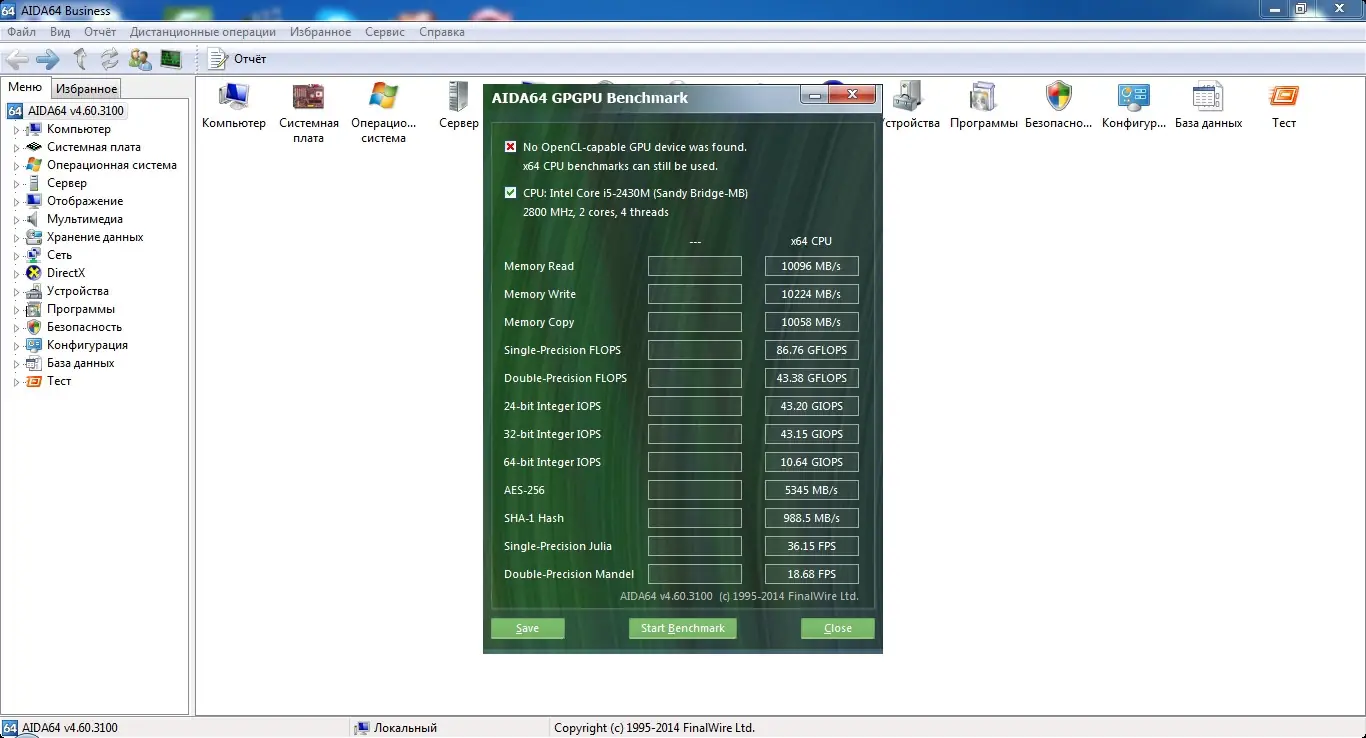
Task: Go up one level with the Up arrow
Action: (80, 59)
